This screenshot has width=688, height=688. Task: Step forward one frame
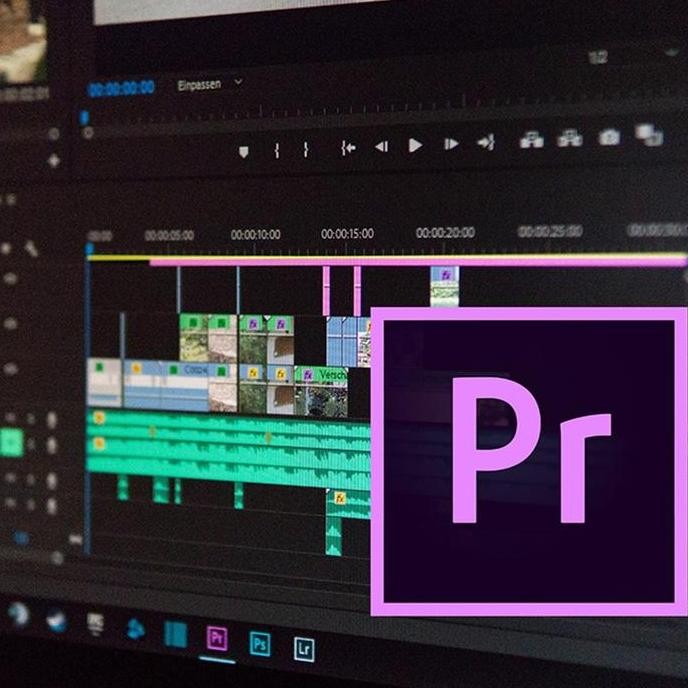tap(451, 144)
